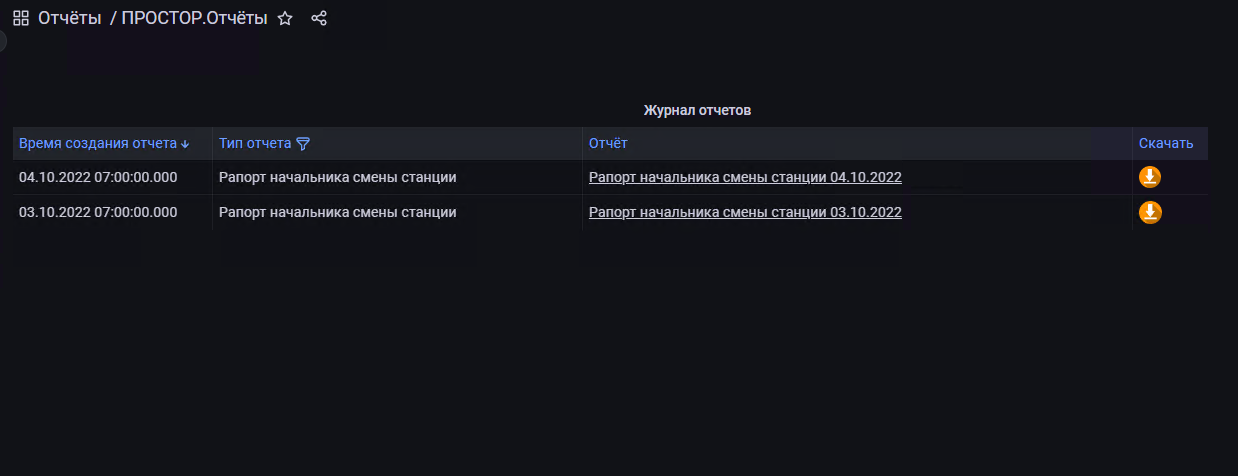The image size is (1238, 476).
Task: Sort by the Отчёт column header
Action: (x=608, y=144)
